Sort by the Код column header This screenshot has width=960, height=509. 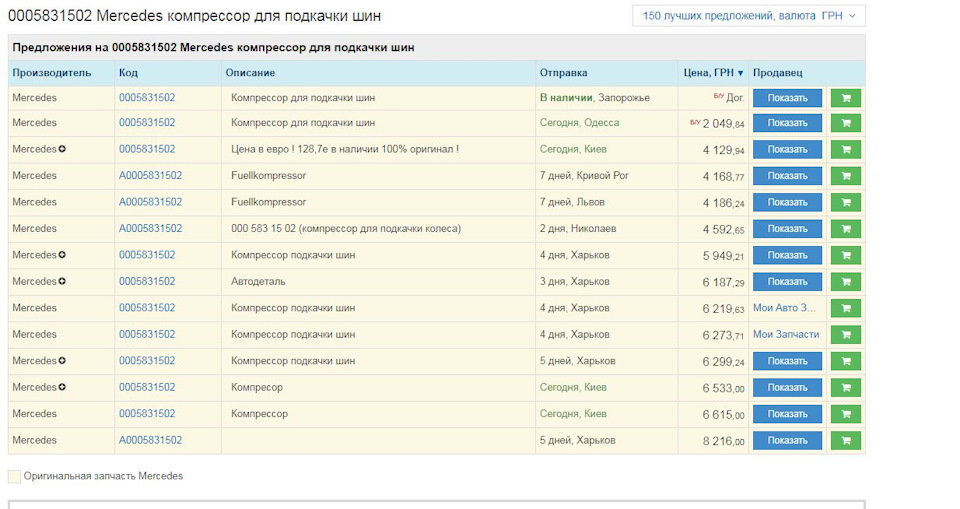pyautogui.click(x=128, y=72)
